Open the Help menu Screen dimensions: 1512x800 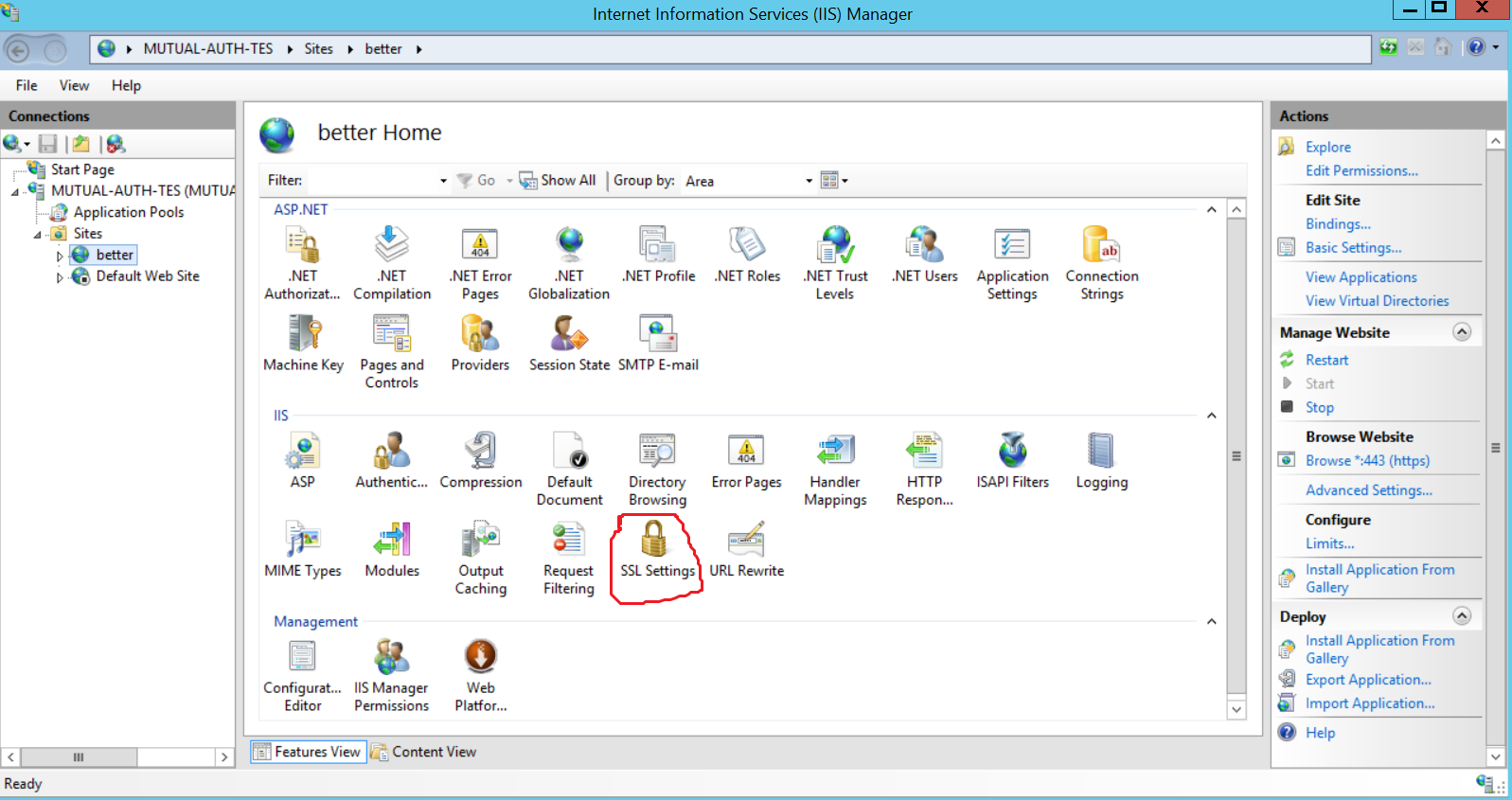tap(126, 85)
